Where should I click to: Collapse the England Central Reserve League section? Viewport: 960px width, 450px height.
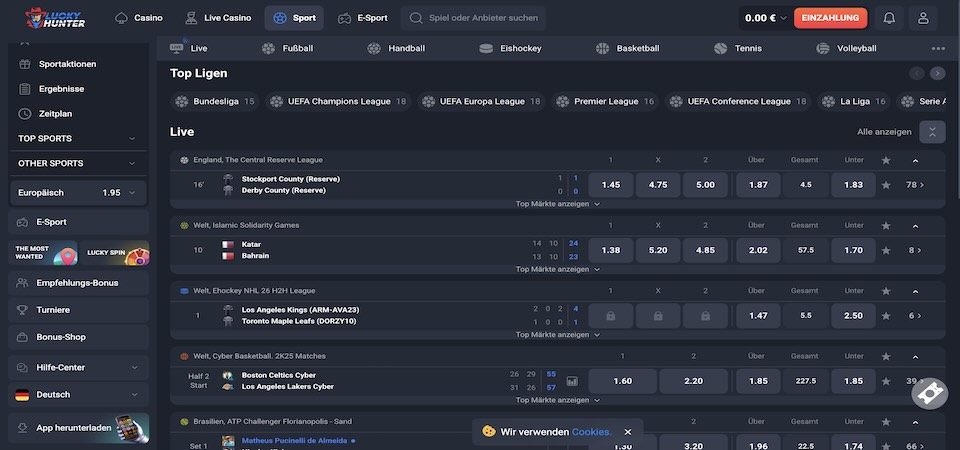(x=915, y=160)
